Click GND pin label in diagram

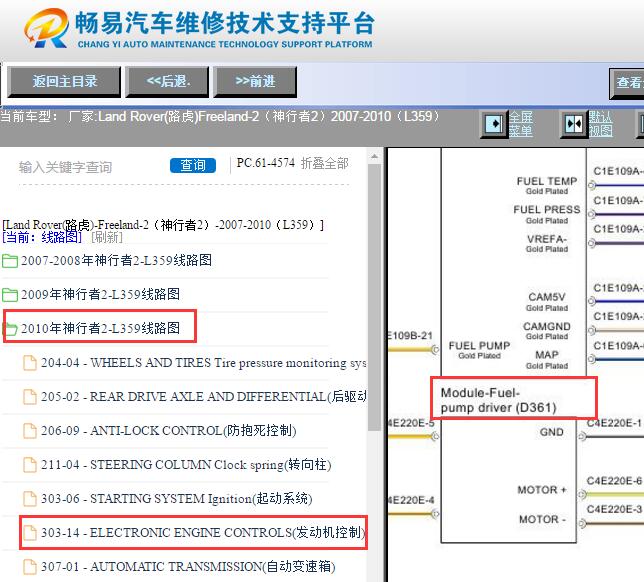coord(552,432)
